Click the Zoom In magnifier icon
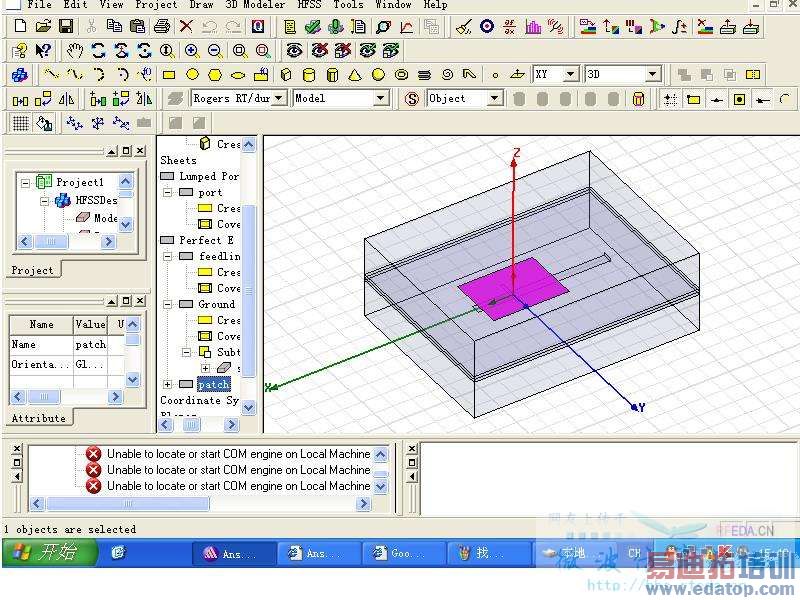Viewport: 800px width, 600px height. point(192,51)
